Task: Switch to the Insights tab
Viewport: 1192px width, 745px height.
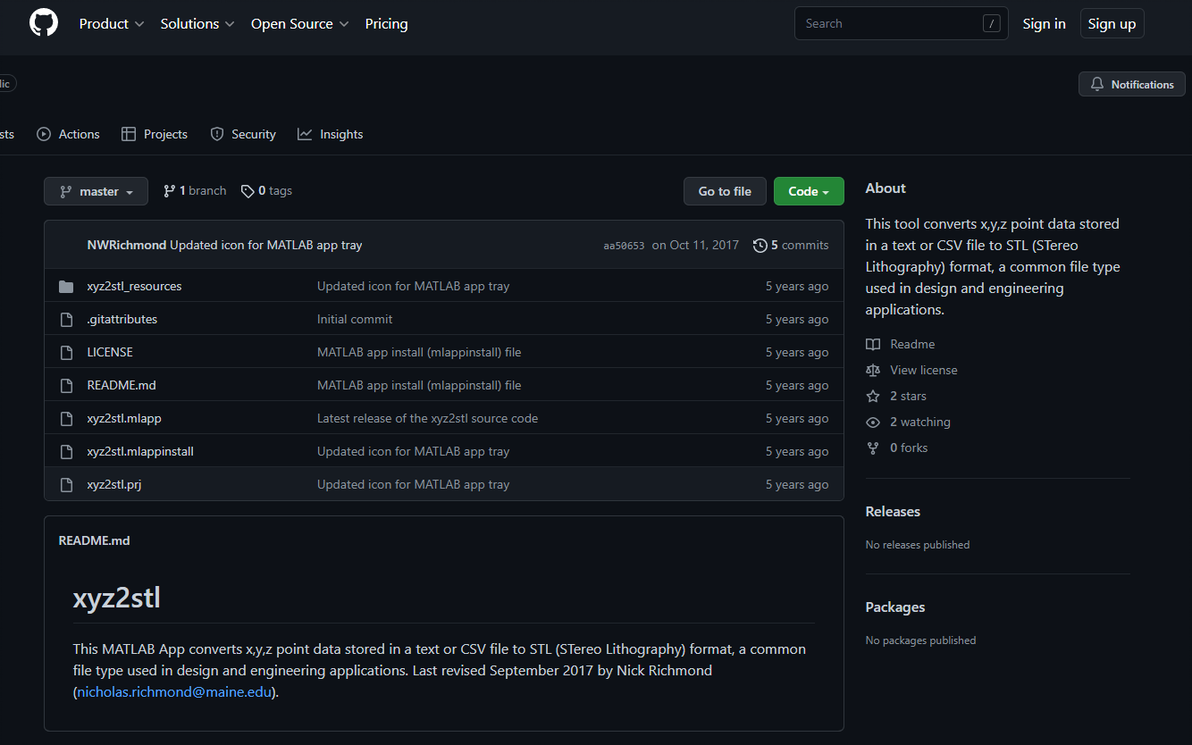Action: click(x=330, y=134)
